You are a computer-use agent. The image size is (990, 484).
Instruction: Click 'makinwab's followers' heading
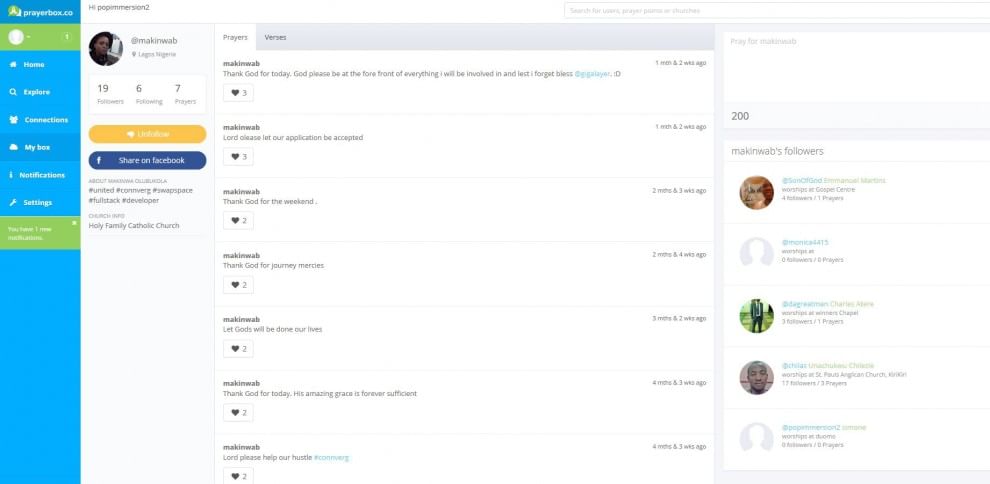pos(777,151)
